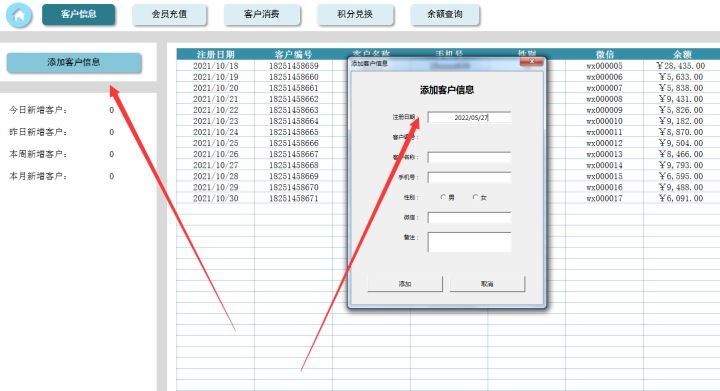Viewport: 720px width, 391px height.
Task: Click the 手机号 input field
Action: click(x=469, y=178)
